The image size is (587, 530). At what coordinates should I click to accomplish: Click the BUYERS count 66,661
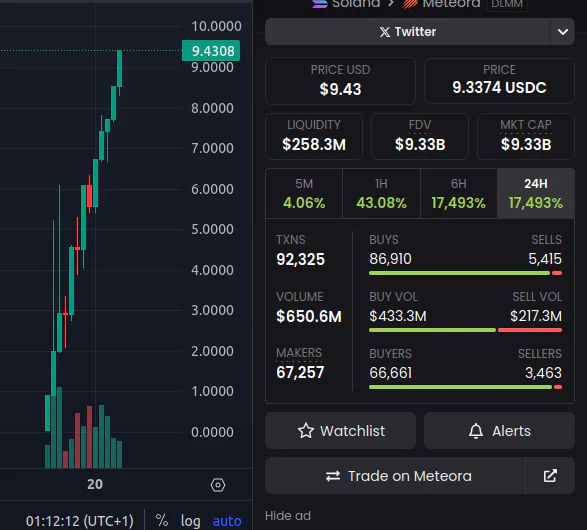[390, 373]
